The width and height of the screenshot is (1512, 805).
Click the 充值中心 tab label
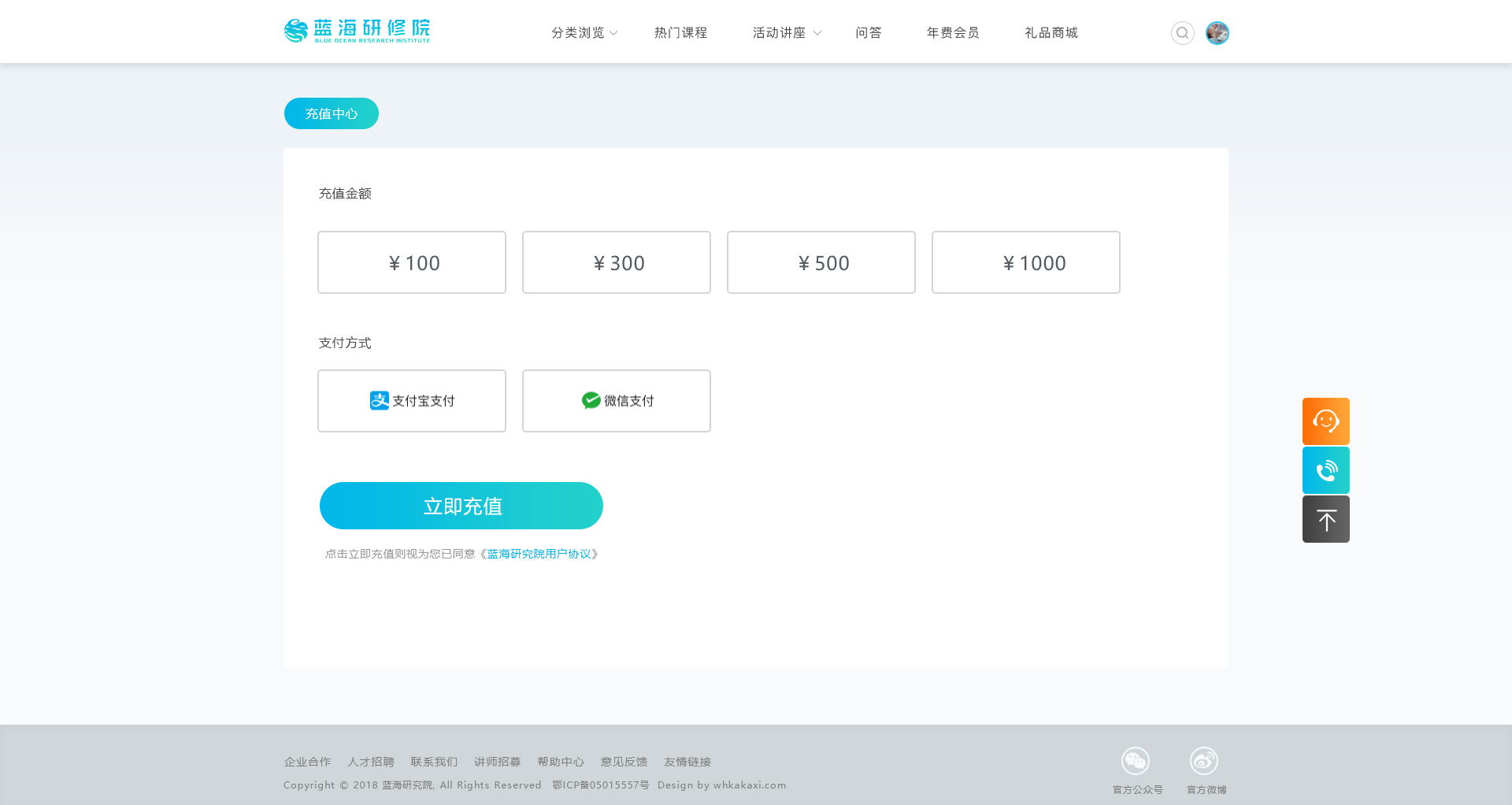pos(332,114)
